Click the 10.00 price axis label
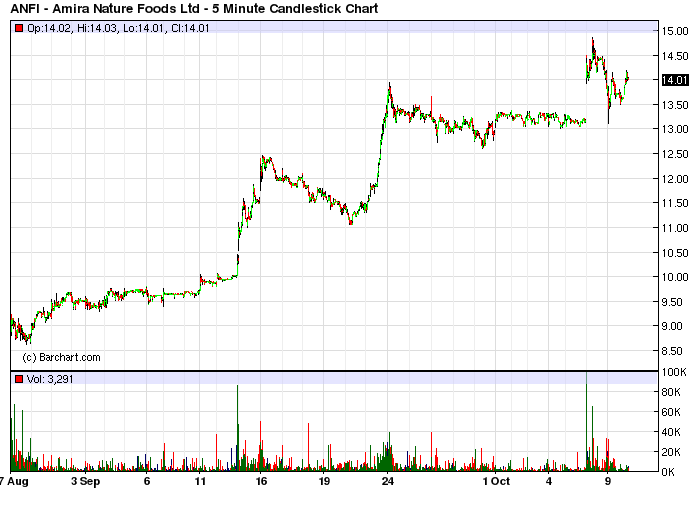The width and height of the screenshot is (700, 512). point(675,277)
